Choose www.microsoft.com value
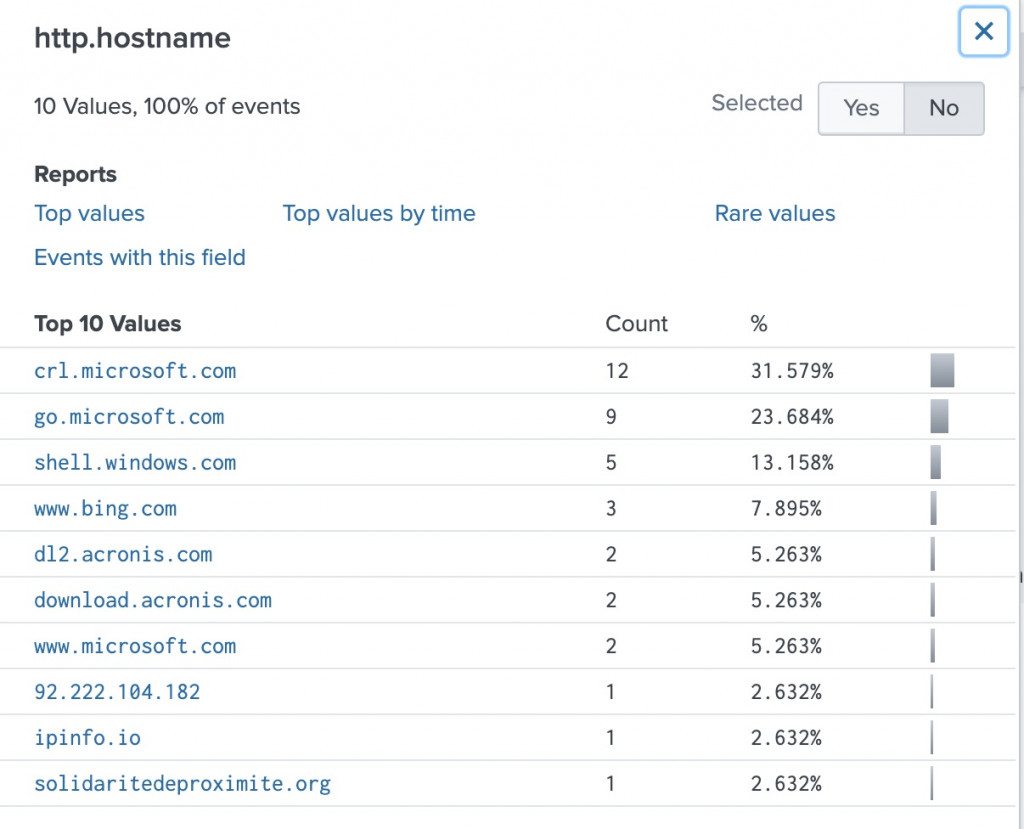The image size is (1024, 829). click(x=135, y=647)
